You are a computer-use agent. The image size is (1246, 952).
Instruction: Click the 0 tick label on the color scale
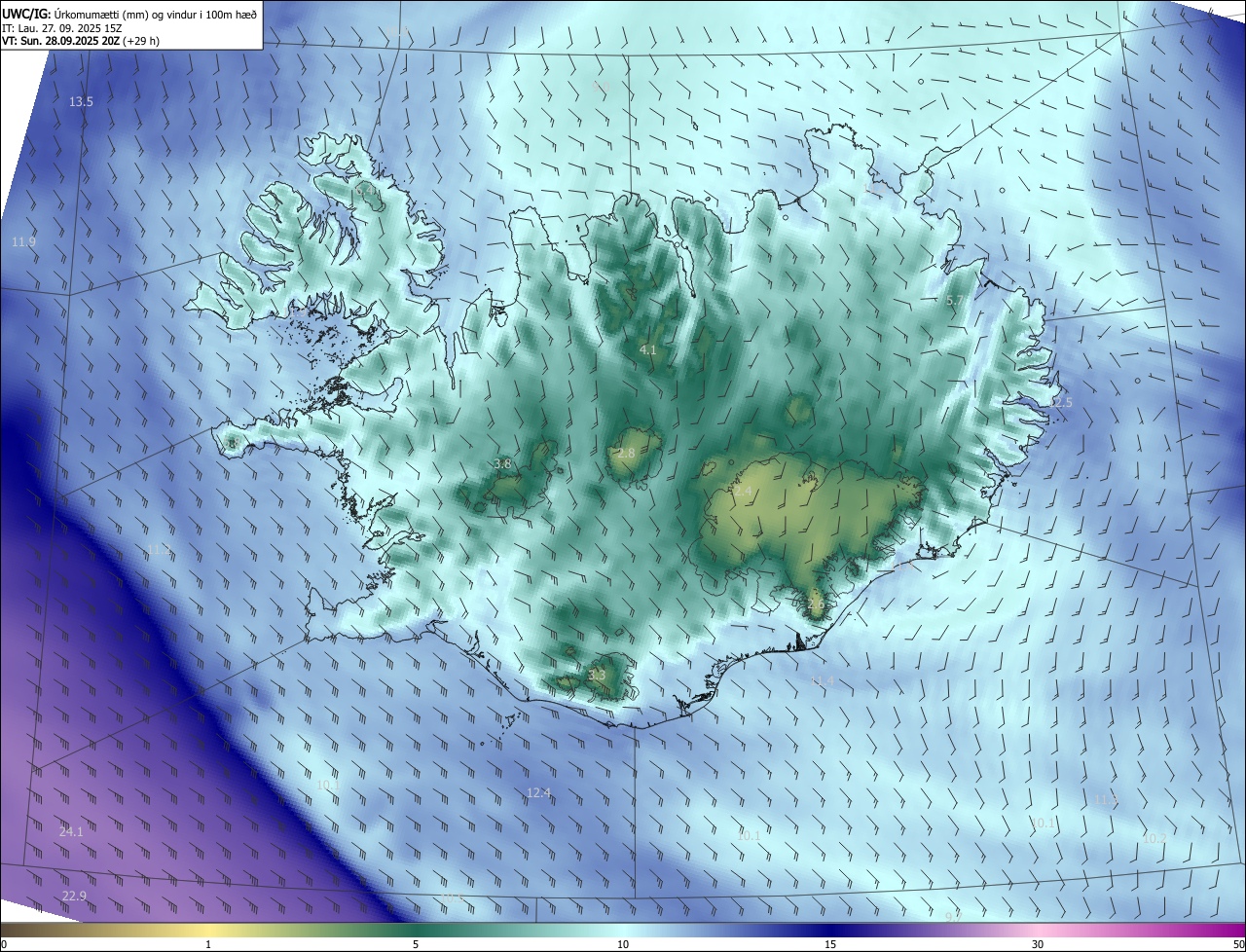tap(4, 944)
